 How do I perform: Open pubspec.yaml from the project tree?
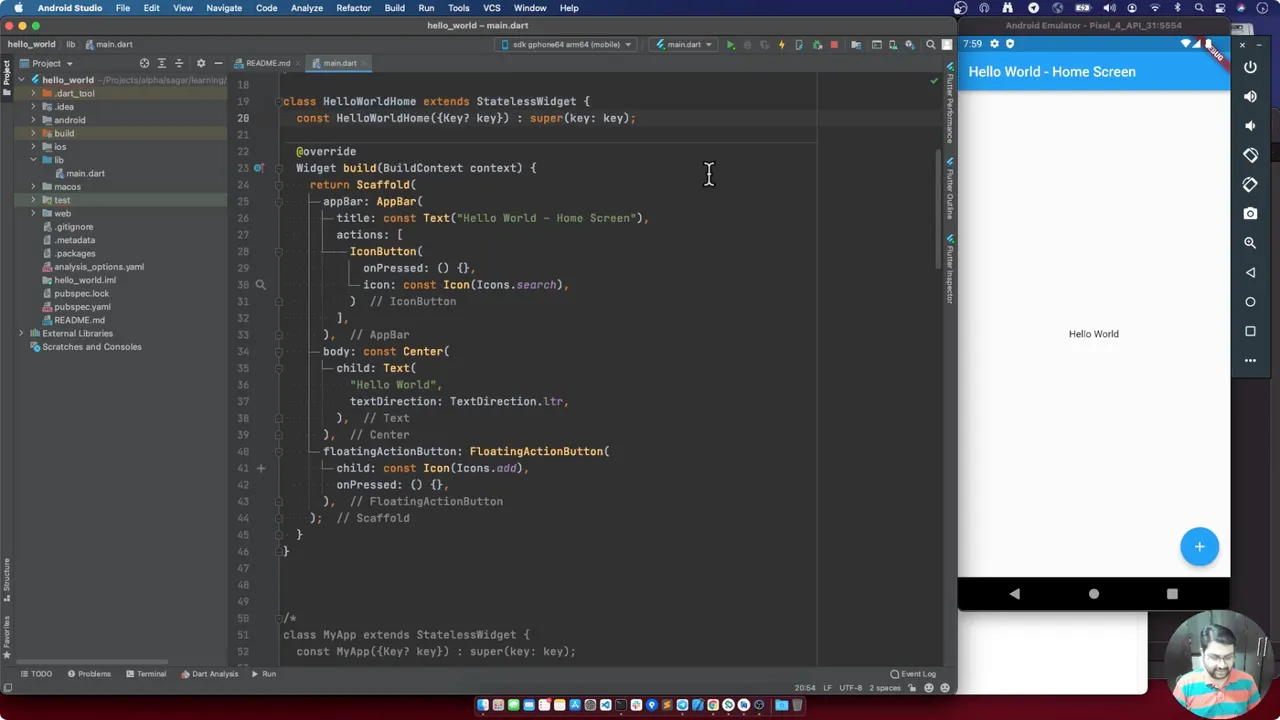82,307
